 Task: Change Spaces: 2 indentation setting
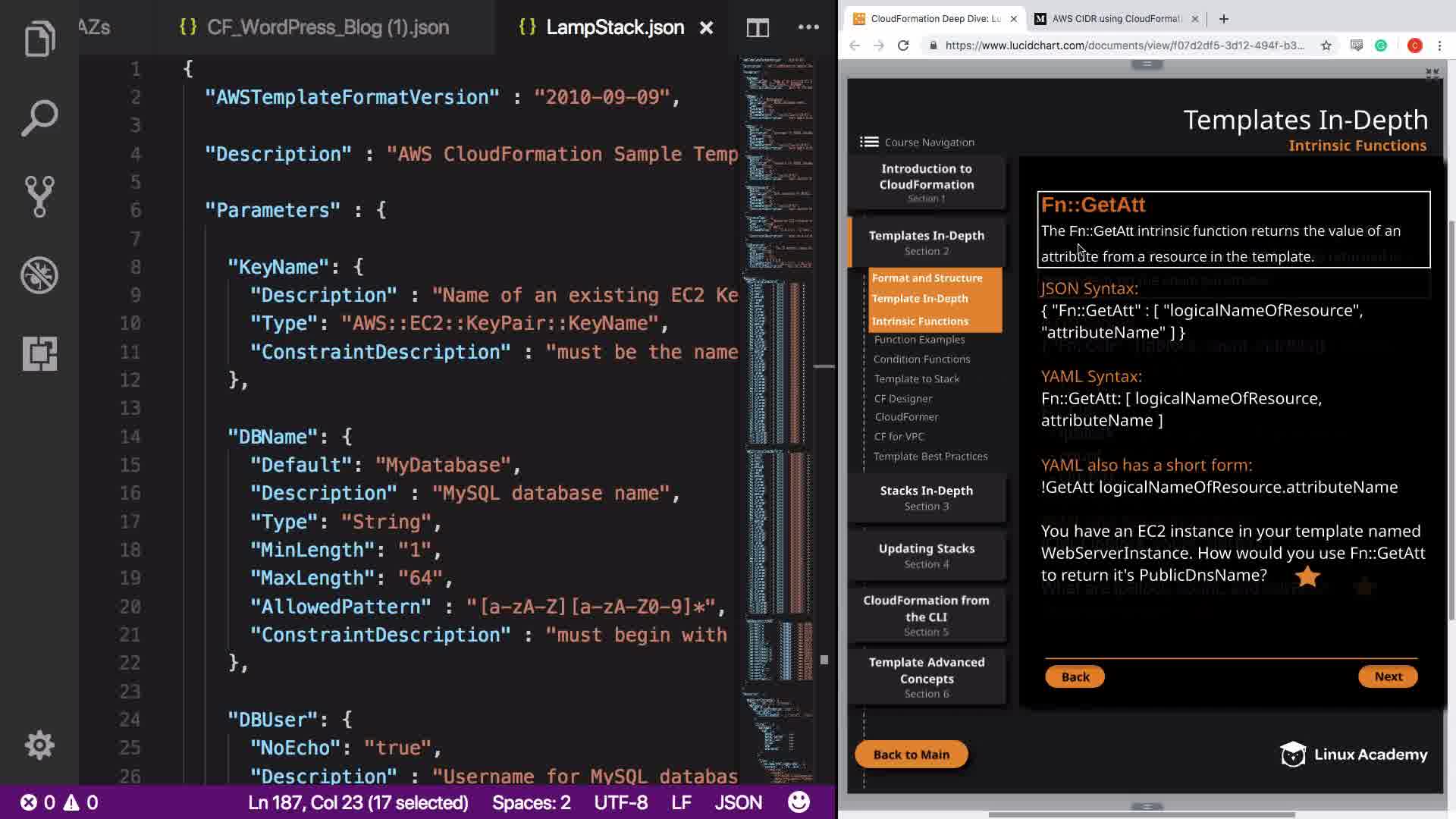(x=531, y=802)
